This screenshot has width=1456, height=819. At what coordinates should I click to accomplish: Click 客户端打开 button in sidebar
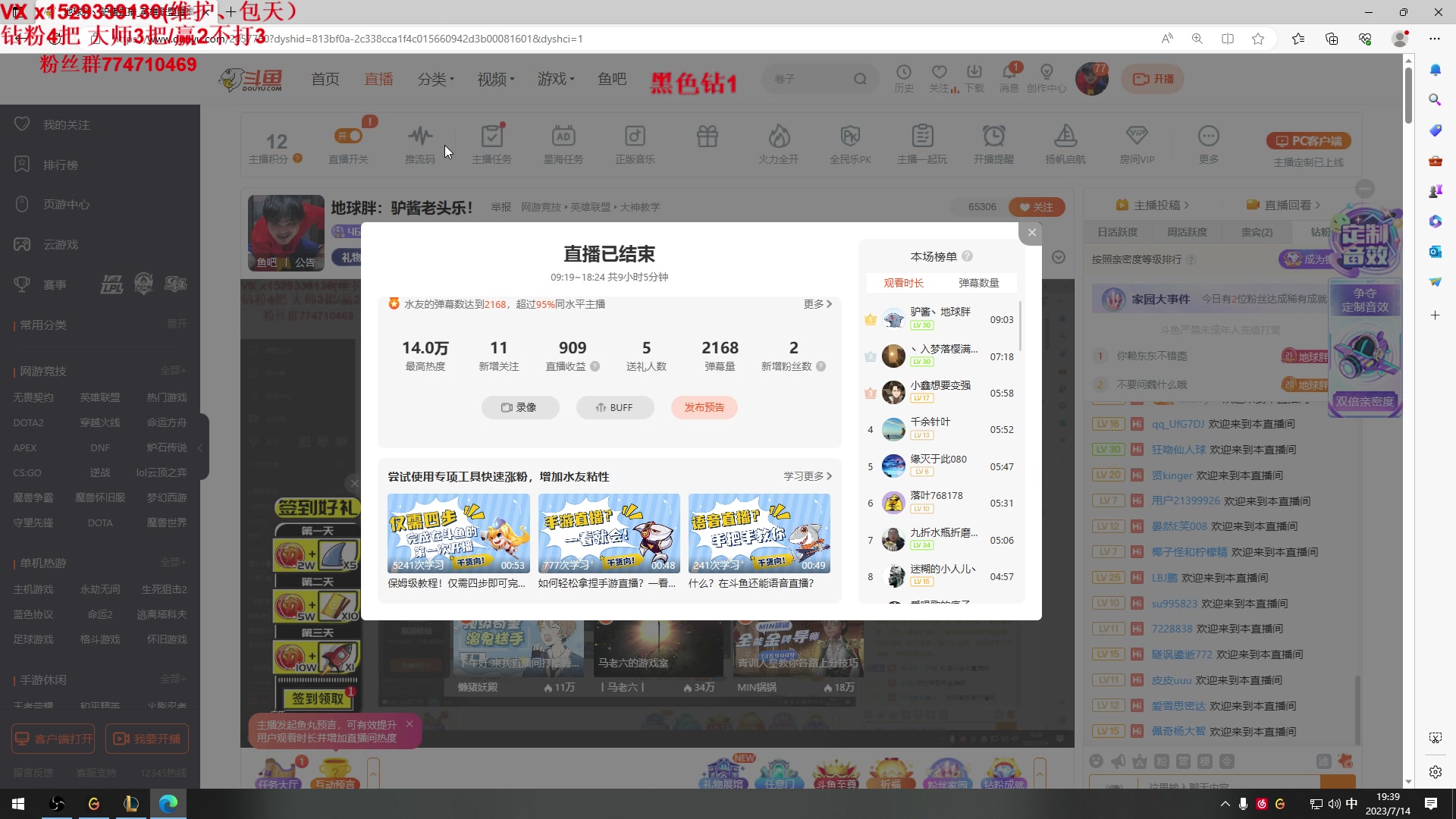pyautogui.click(x=53, y=739)
